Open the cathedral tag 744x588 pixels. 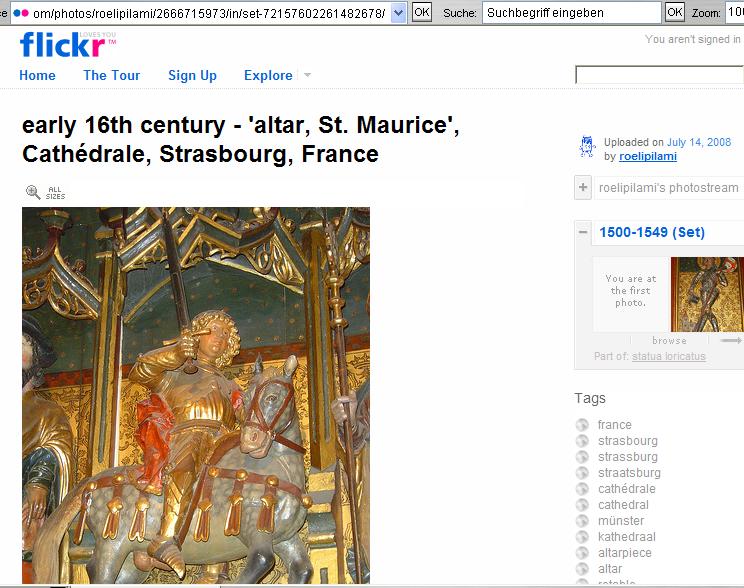point(623,505)
